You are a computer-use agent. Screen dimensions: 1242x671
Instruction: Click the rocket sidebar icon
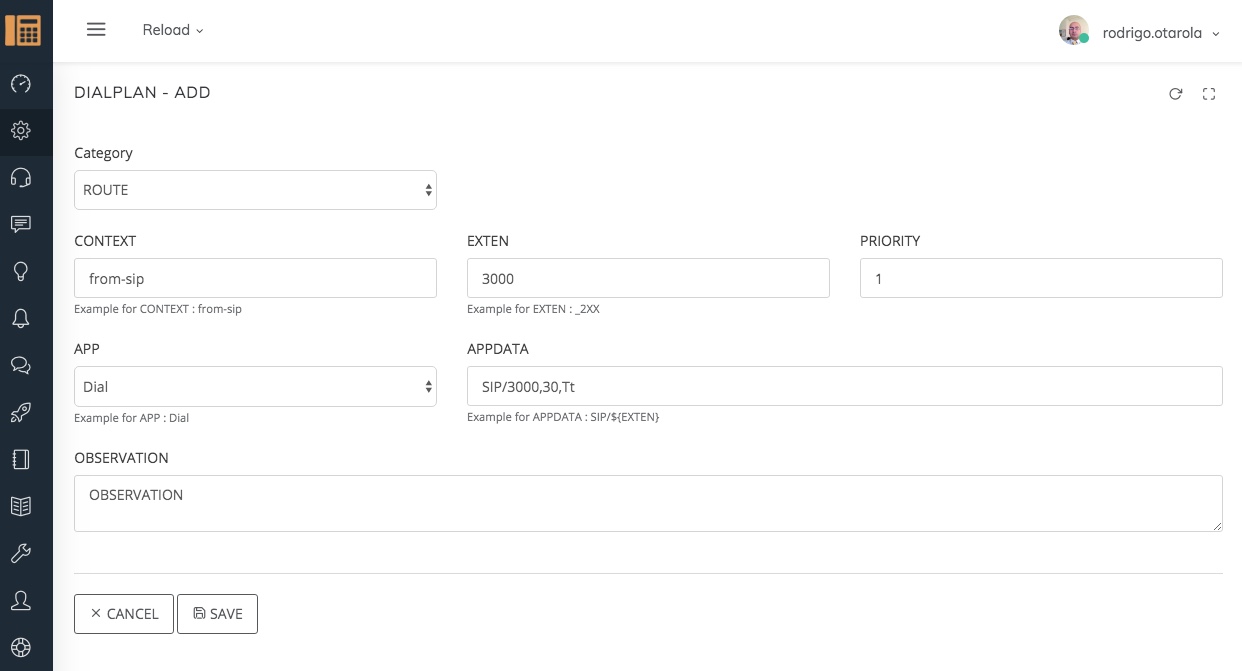(21, 412)
